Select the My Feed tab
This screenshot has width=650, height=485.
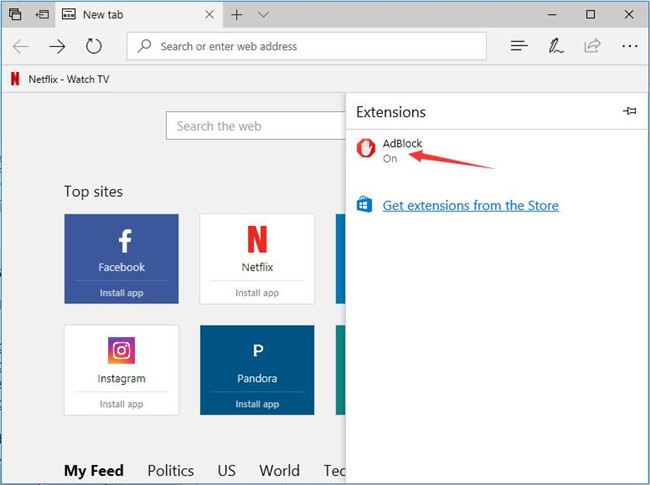94,470
